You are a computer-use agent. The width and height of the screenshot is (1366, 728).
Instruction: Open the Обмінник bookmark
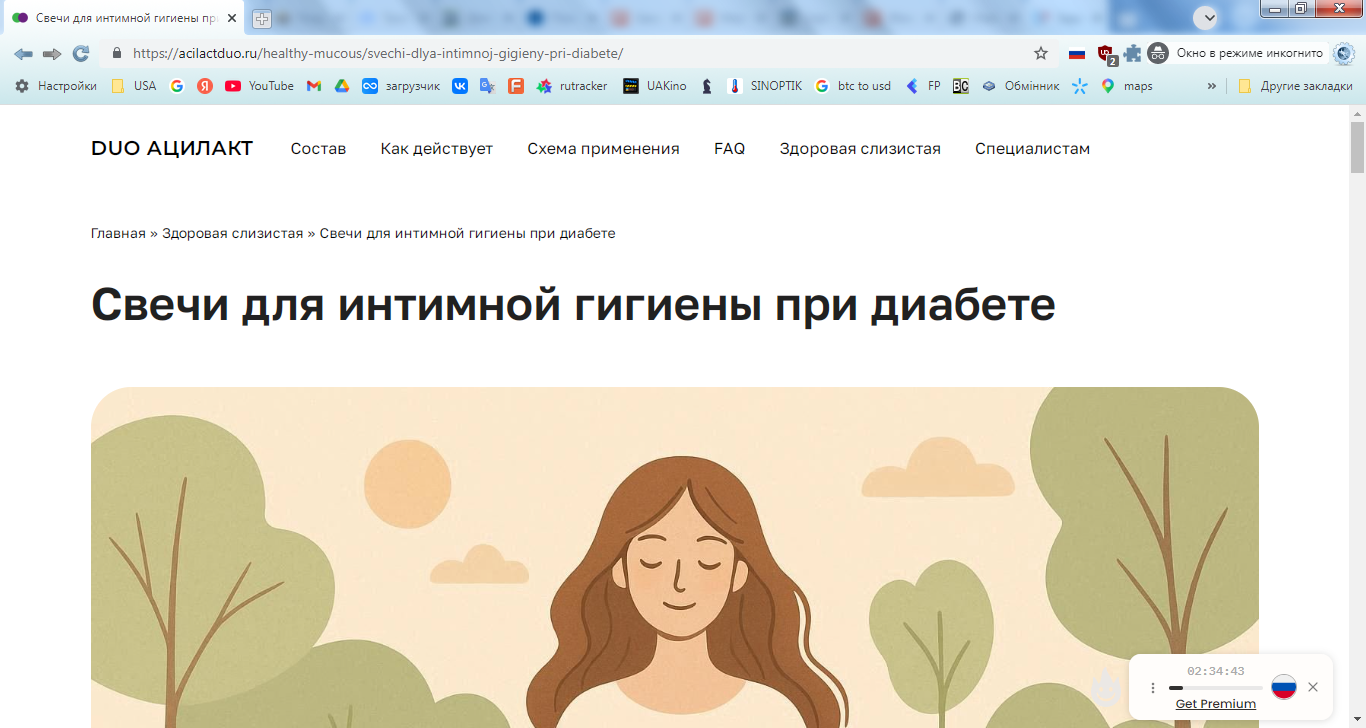coord(1020,86)
